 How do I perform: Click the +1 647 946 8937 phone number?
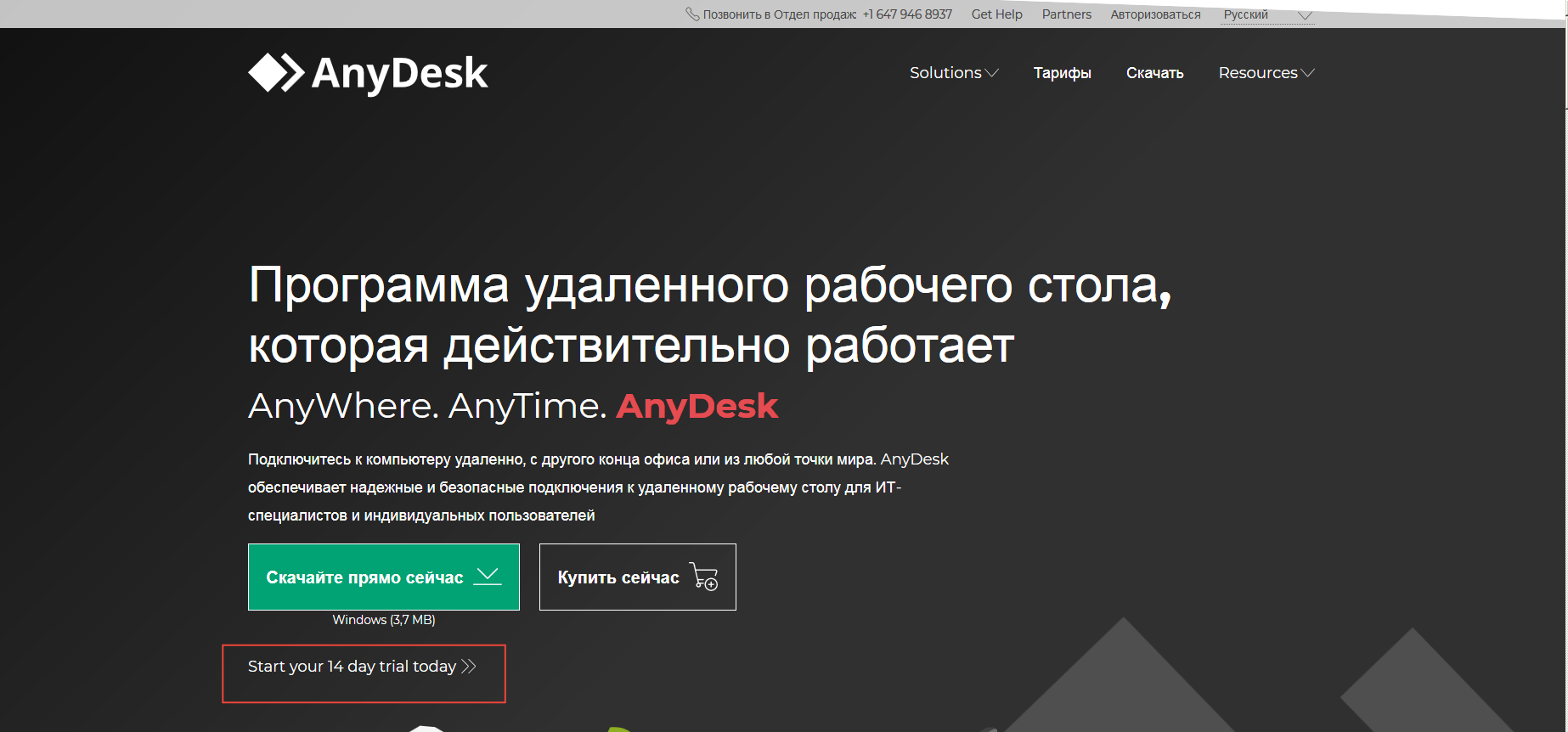pos(907,14)
